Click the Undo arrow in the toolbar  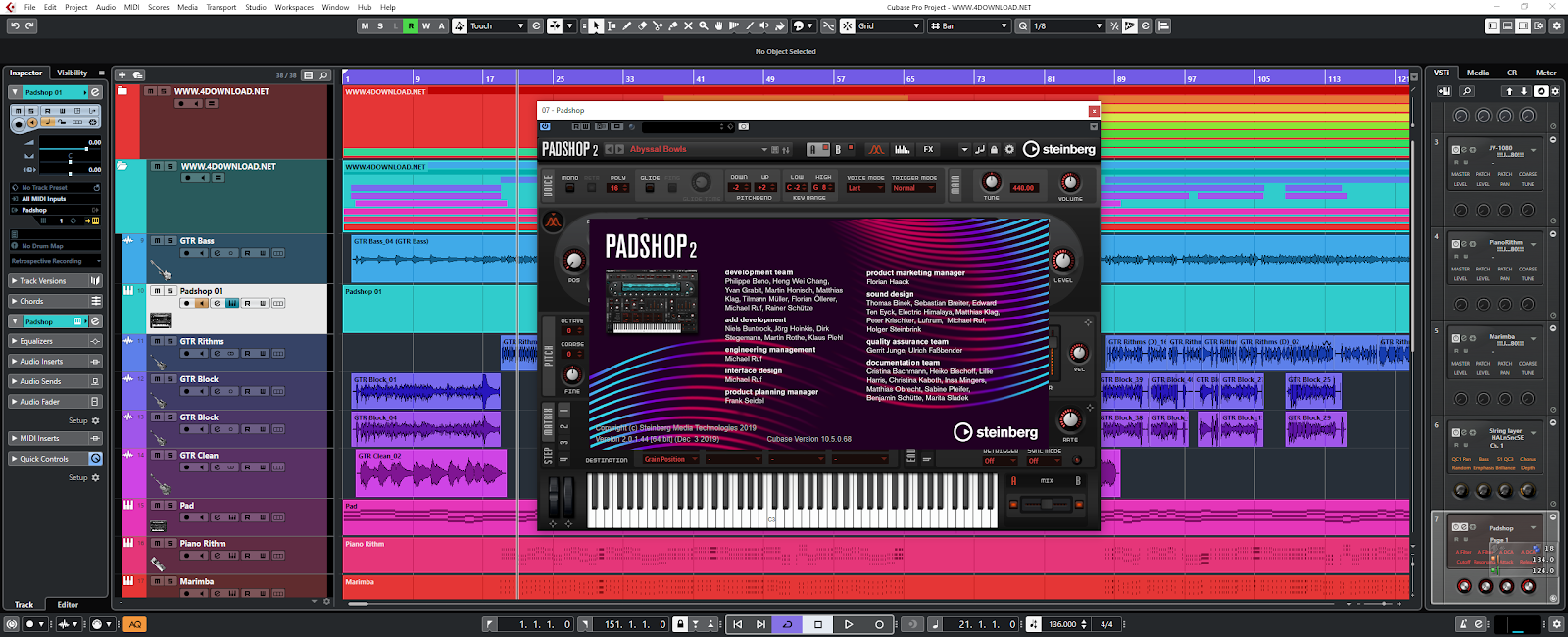(15, 25)
